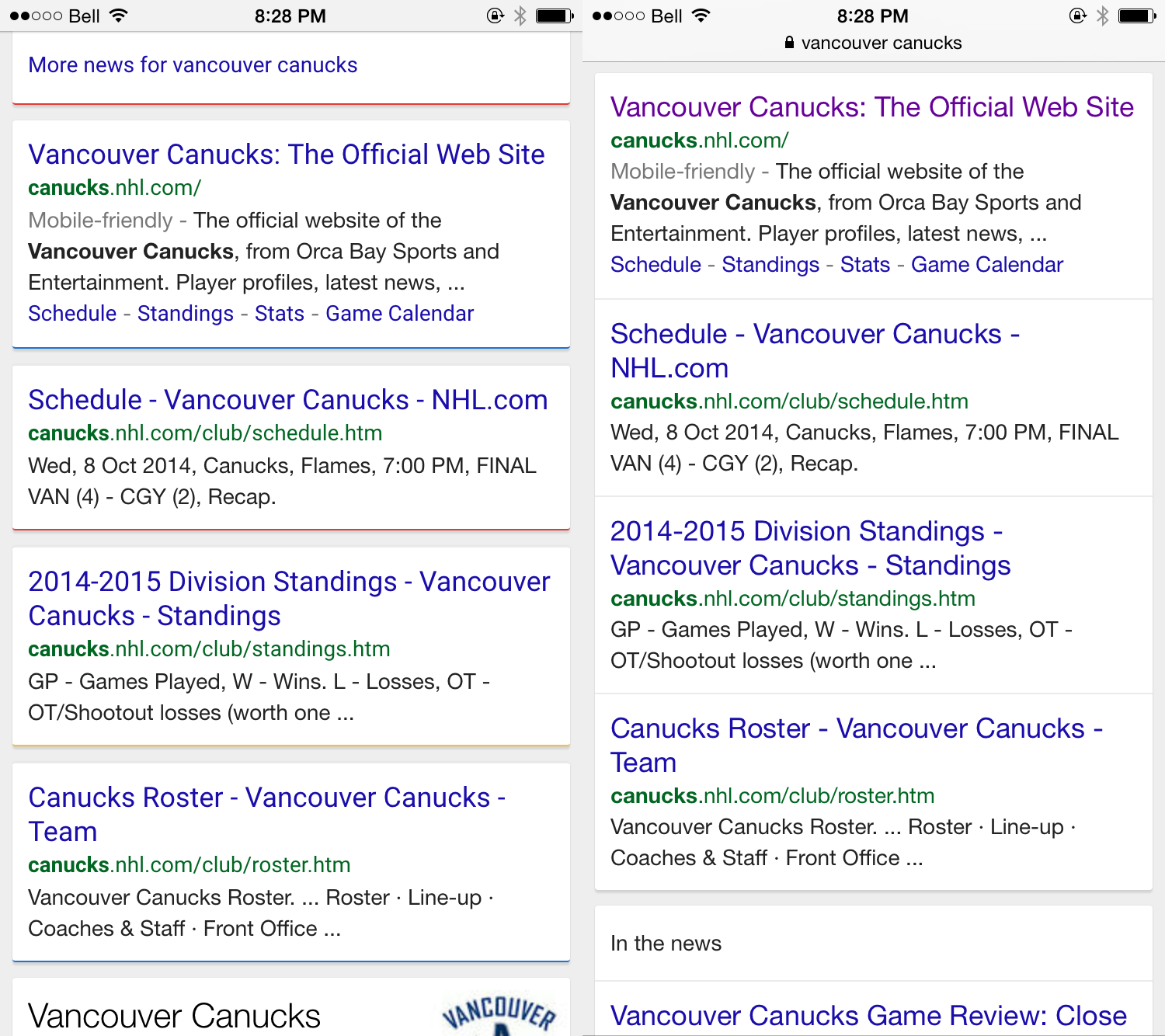Open the purple visited Official Web Site link
This screenshot has height=1036, width=1165.
[x=871, y=107]
